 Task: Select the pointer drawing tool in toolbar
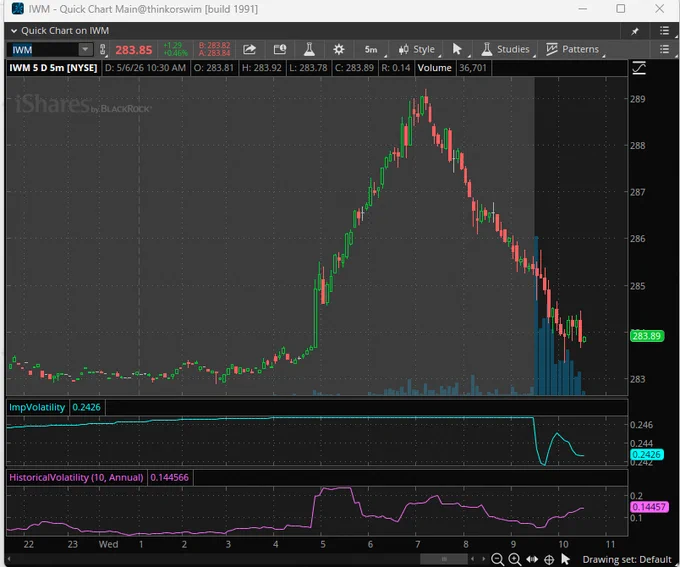pyautogui.click(x=457, y=49)
